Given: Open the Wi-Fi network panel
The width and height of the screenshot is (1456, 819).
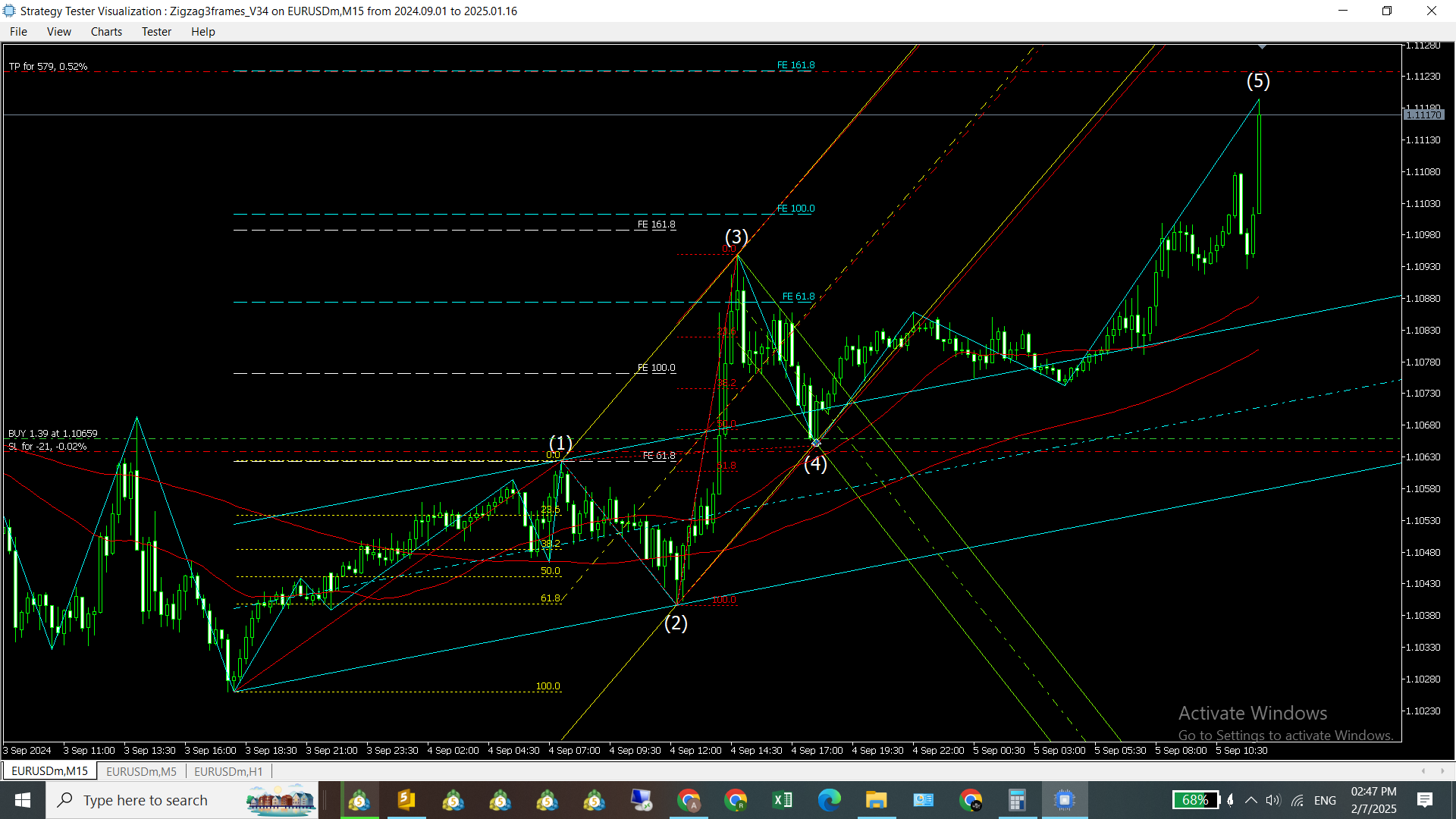Looking at the screenshot, I should 1298,800.
